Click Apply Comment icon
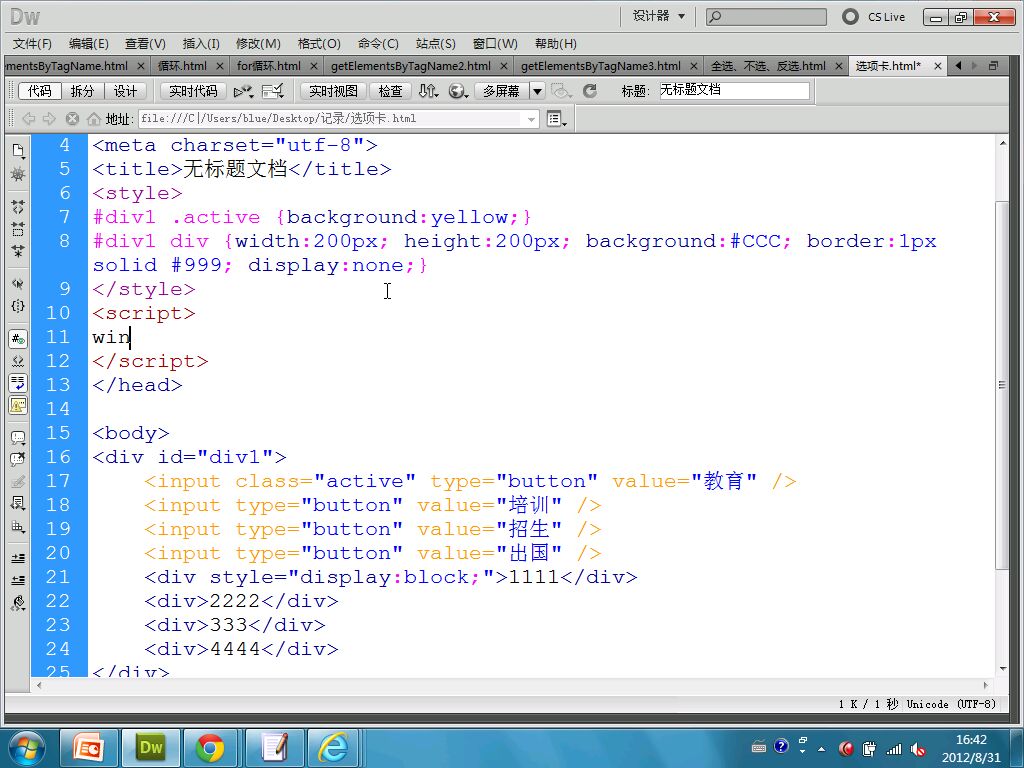This screenshot has width=1024, height=768. (18, 437)
